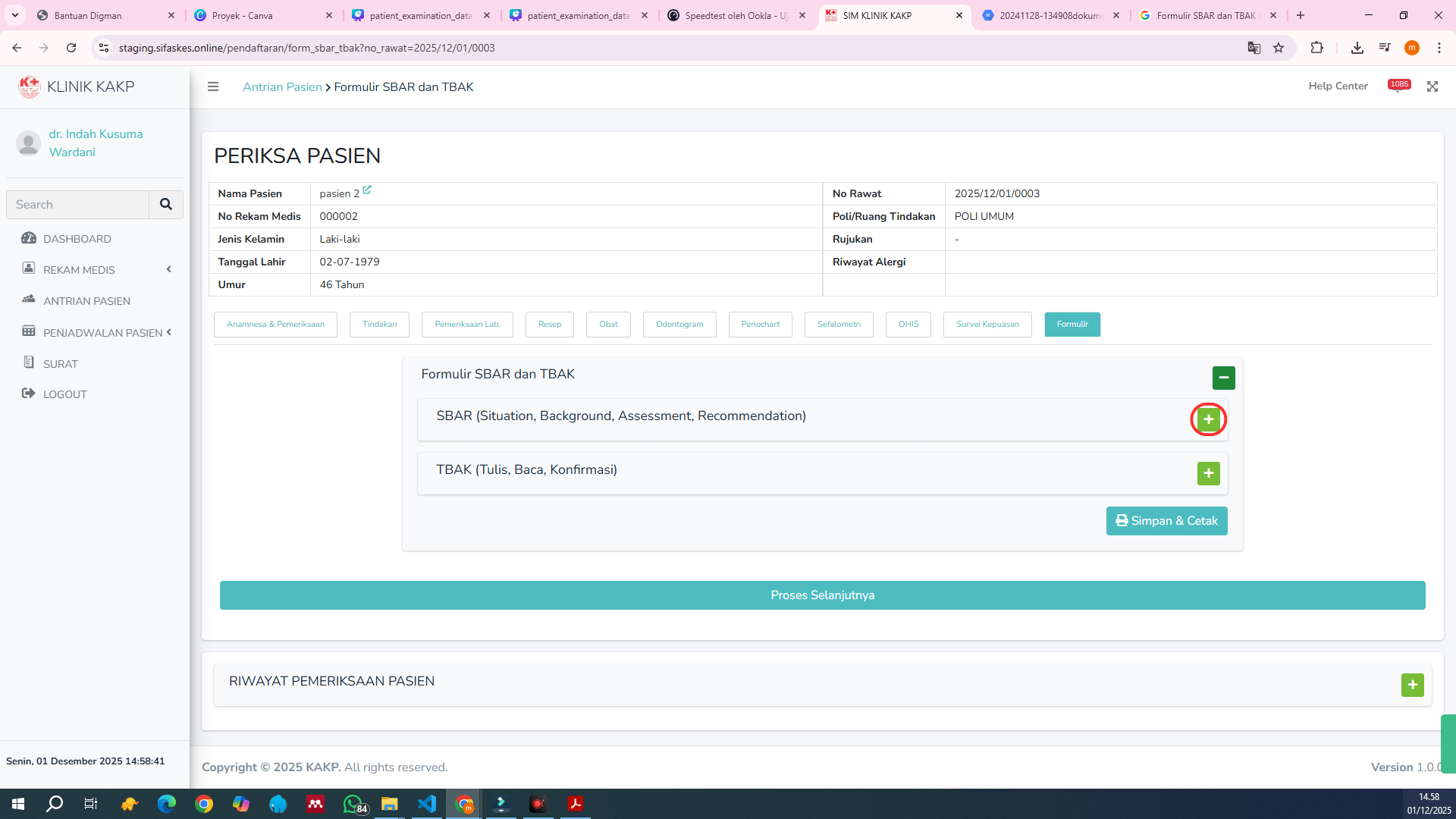Expand Penjadwalan Pasien submenu
Image resolution: width=1456 pixels, height=819 pixels.
(102, 332)
